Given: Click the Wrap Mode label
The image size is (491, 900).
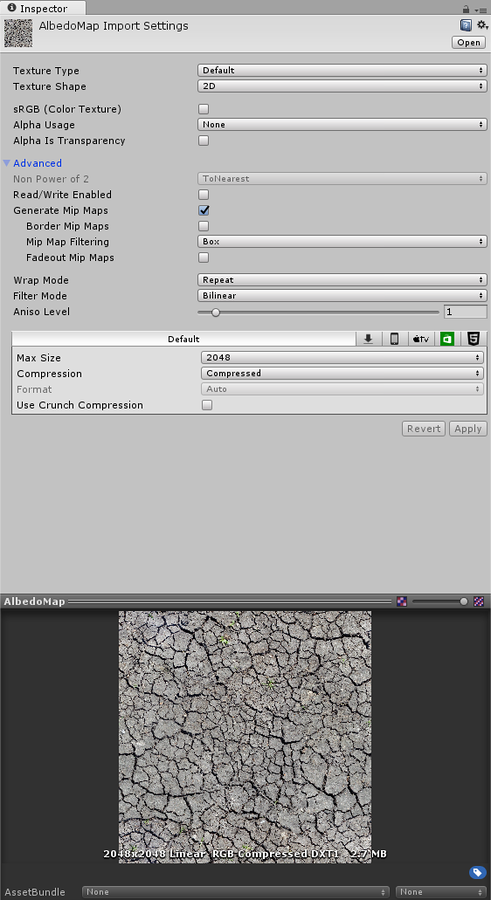Looking at the screenshot, I should (41, 280).
